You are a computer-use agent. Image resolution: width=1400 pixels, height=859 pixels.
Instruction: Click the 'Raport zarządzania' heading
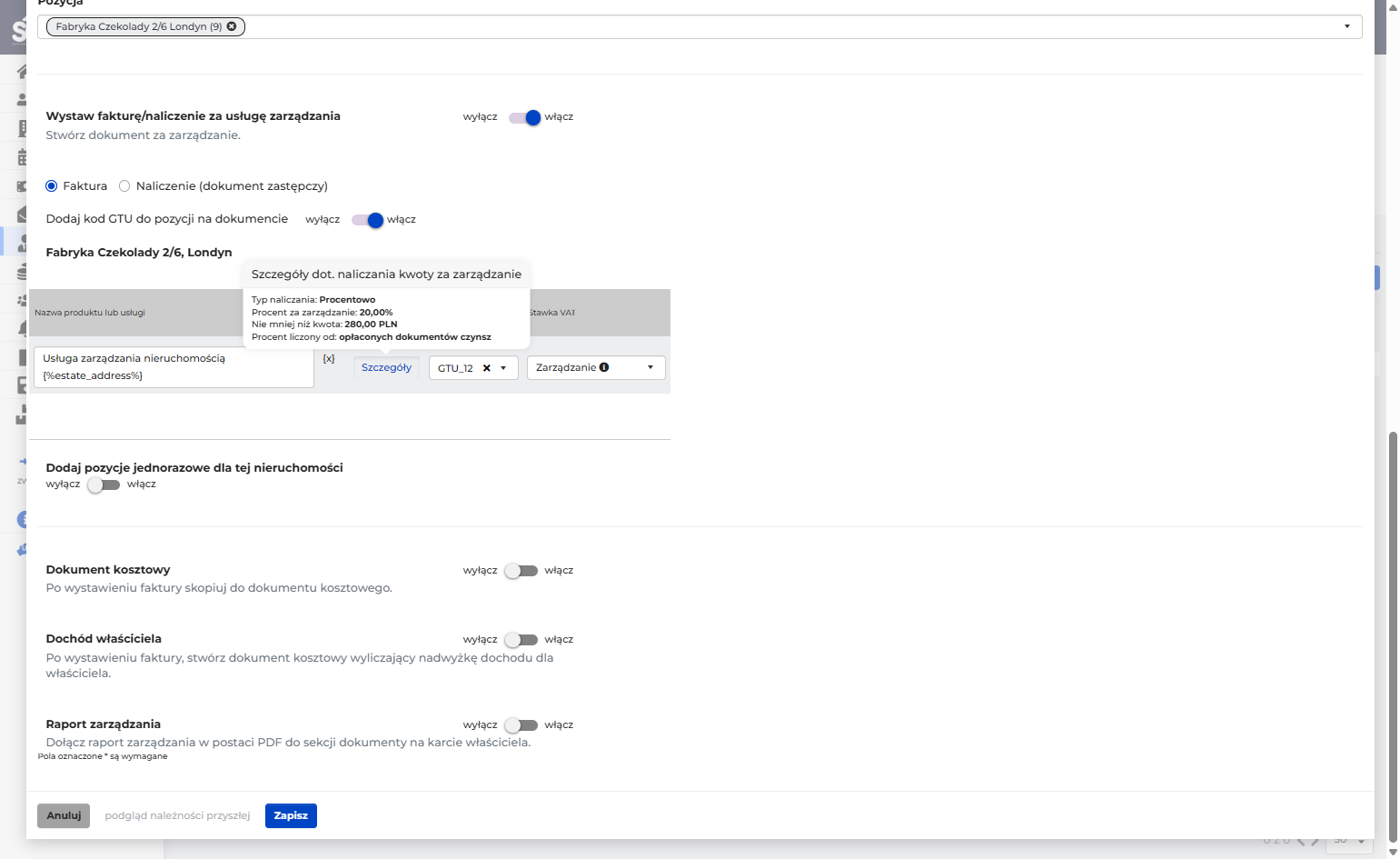pos(104,724)
